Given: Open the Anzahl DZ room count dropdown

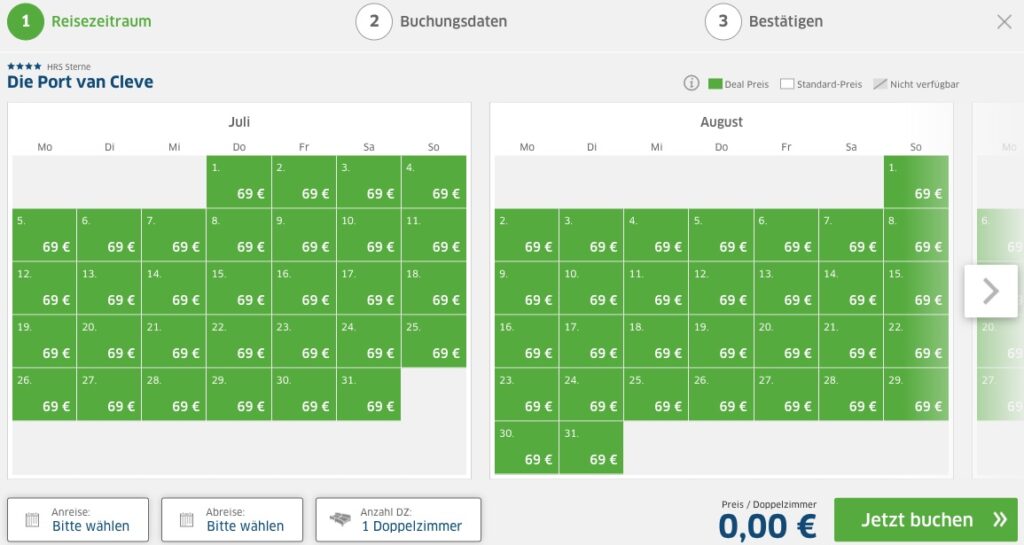Looking at the screenshot, I should click(398, 520).
